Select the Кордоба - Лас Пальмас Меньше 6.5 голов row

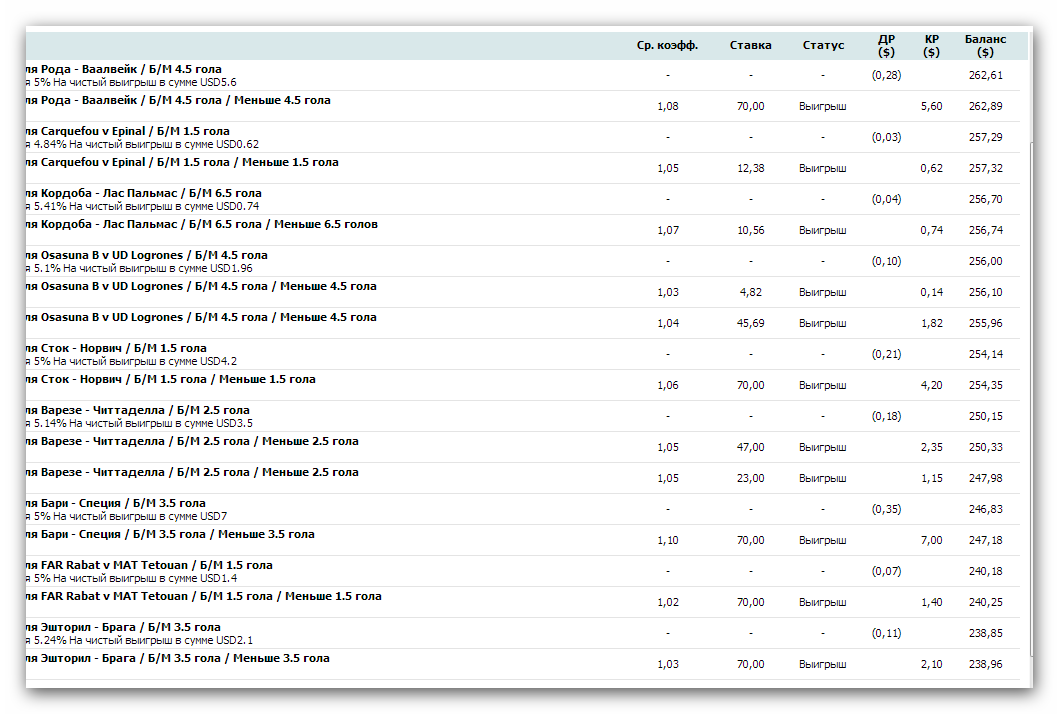pyautogui.click(x=523, y=230)
